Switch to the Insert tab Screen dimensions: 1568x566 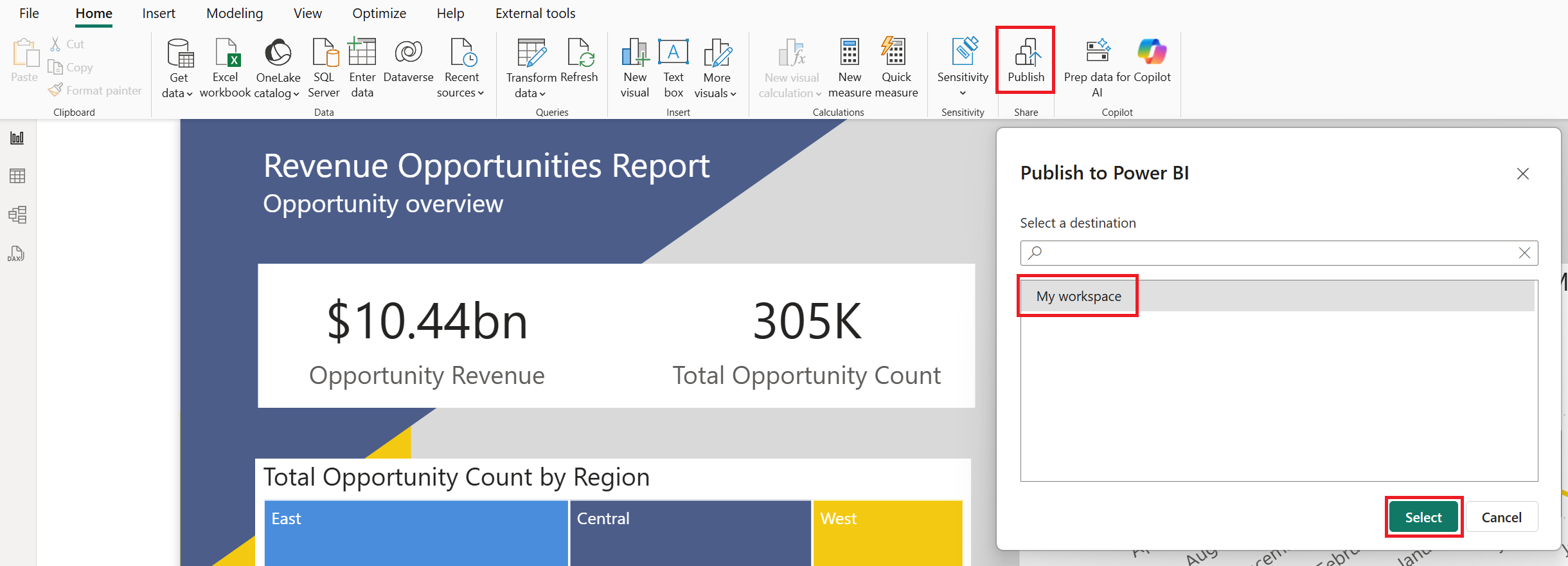pos(159,14)
